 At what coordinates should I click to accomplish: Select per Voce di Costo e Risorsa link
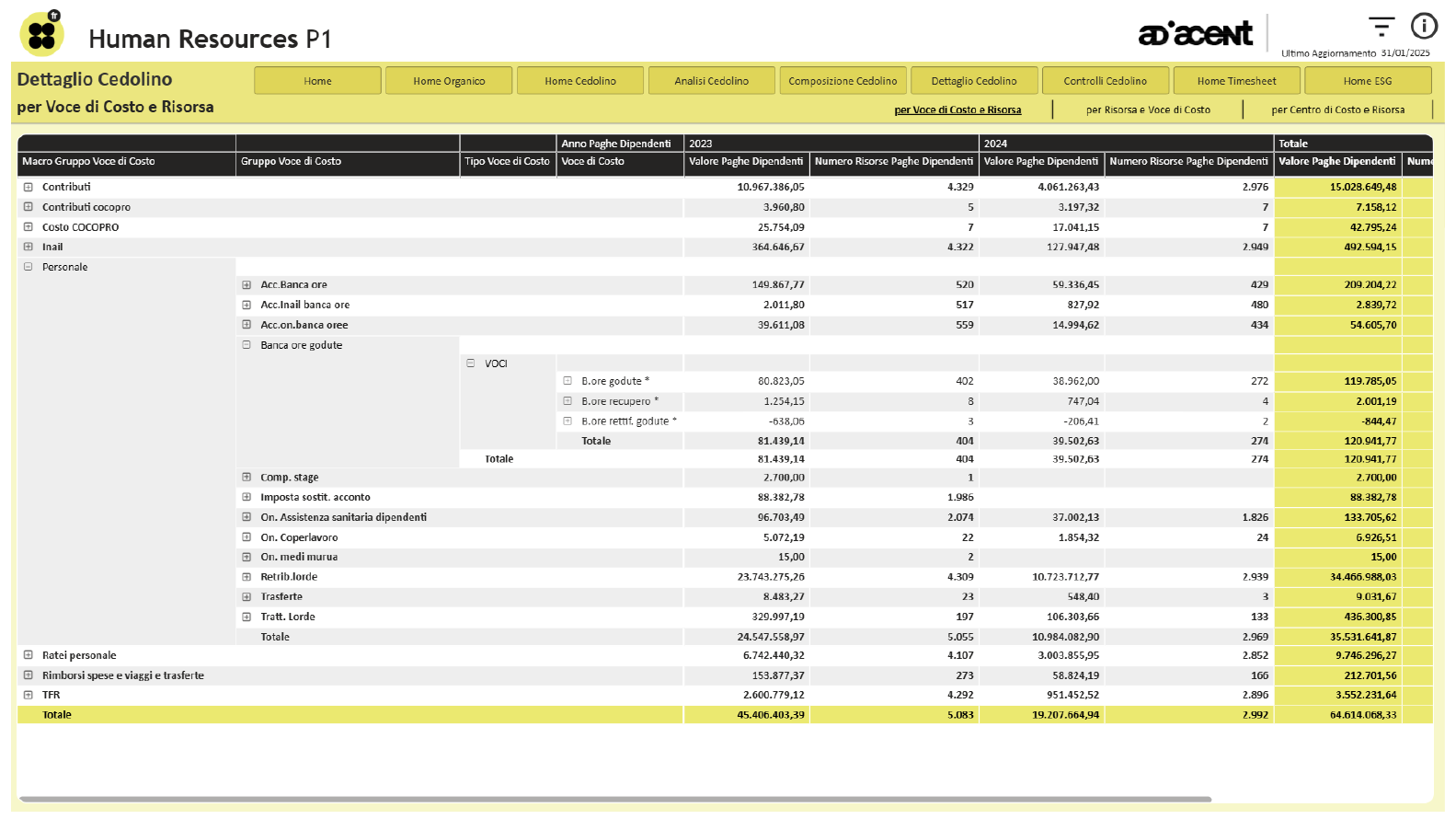[x=957, y=110]
